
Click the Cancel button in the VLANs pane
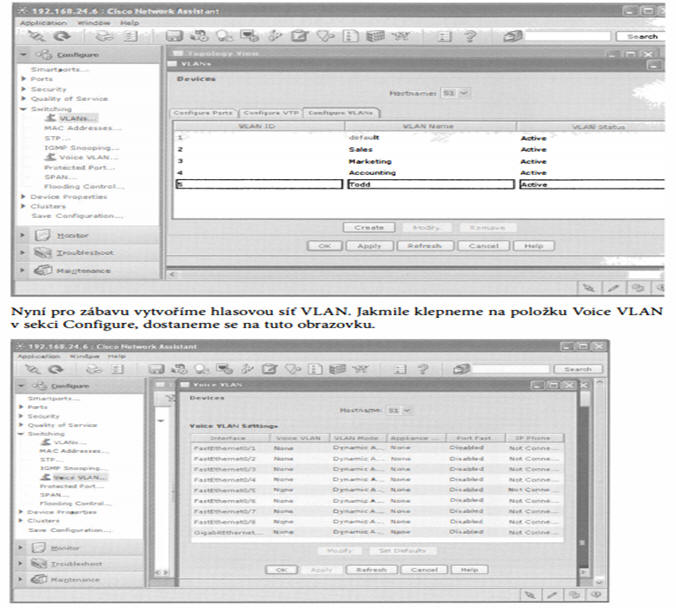(483, 246)
